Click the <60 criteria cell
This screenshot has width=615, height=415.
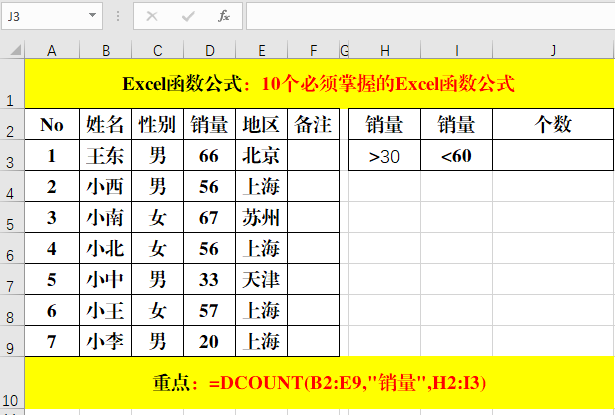(x=457, y=155)
